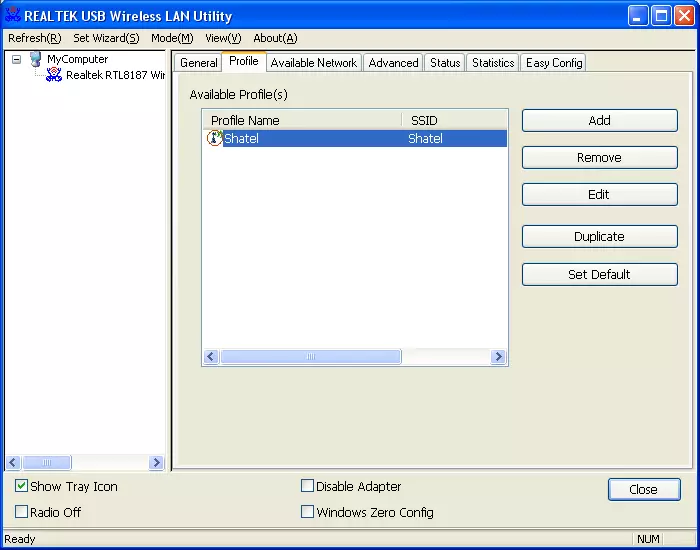Click the tree panel scrollbar thumb

[47, 462]
